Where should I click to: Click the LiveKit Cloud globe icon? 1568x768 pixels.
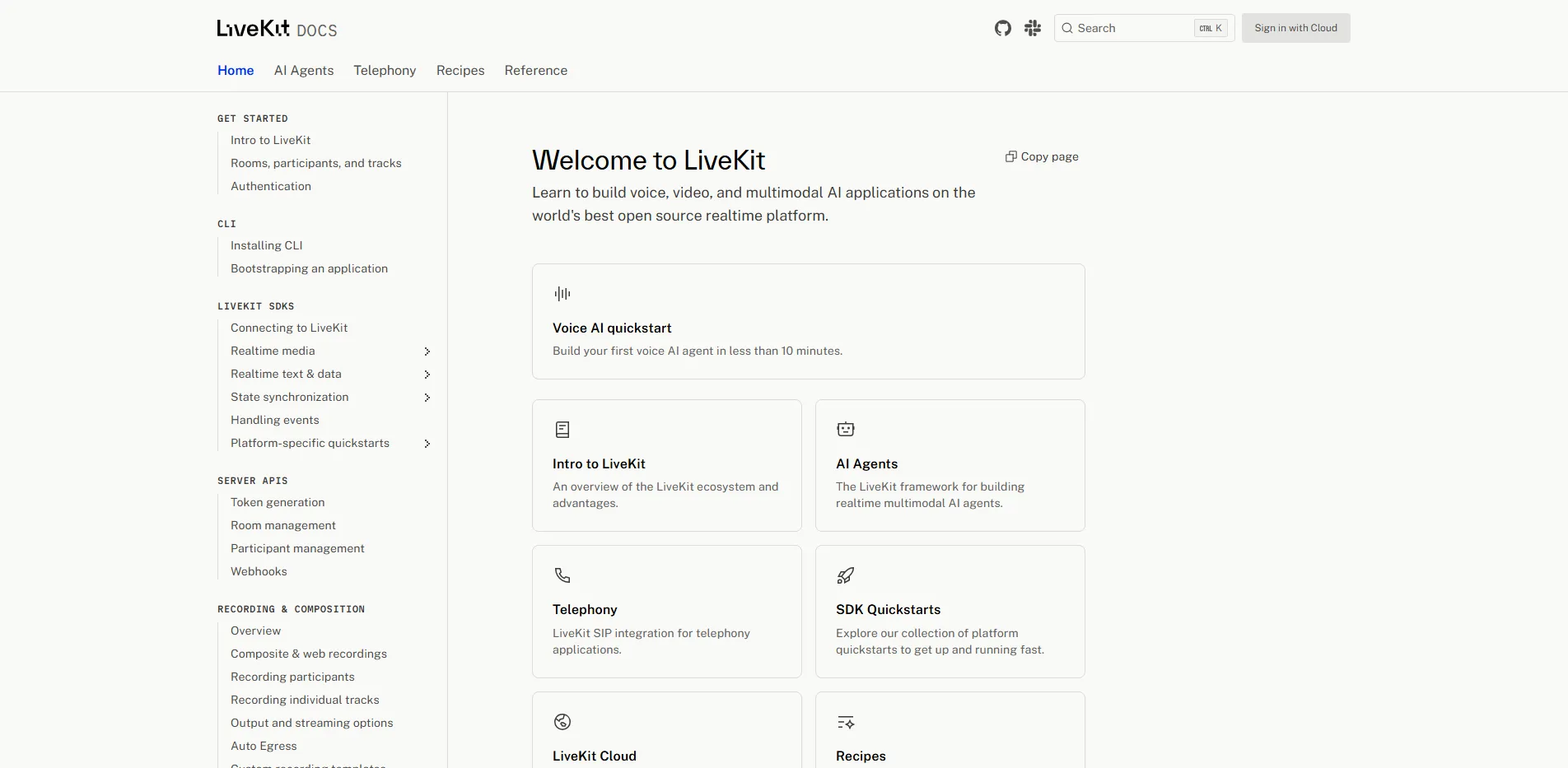pos(562,721)
